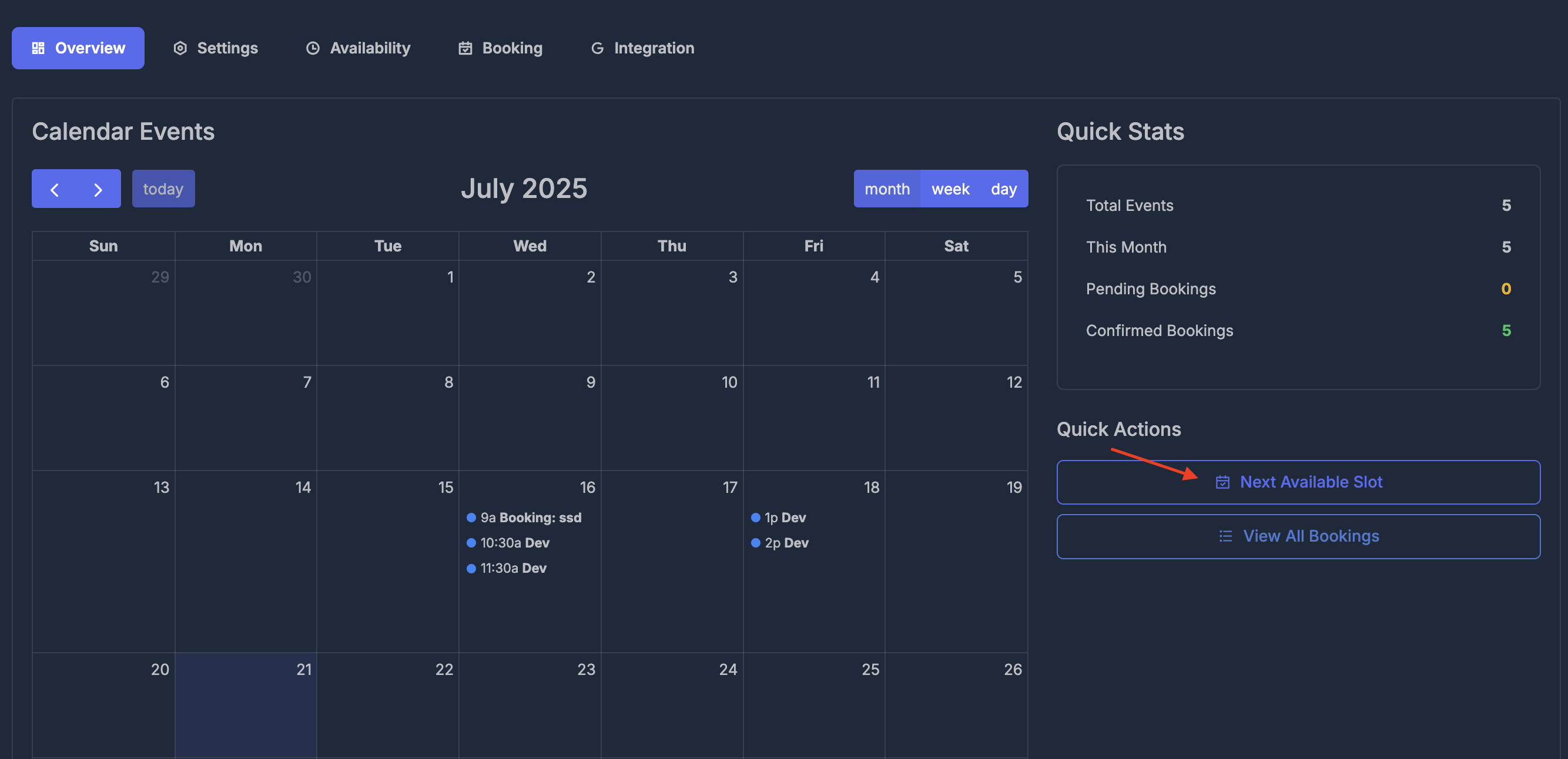Click the Sun column header
Image resolution: width=1568 pixels, height=759 pixels.
coord(103,246)
